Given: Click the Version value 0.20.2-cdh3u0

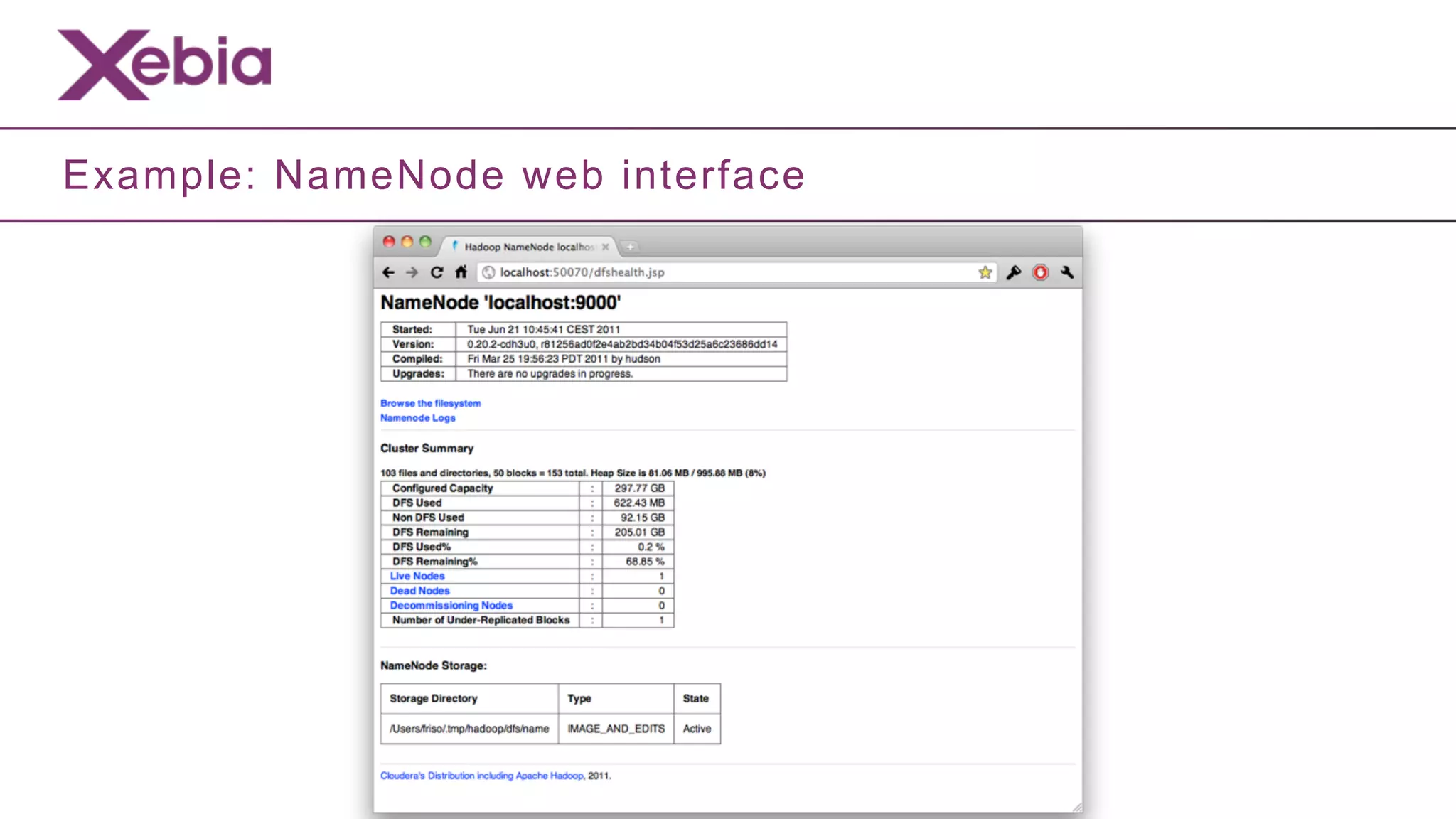Looking at the screenshot, I should pyautogui.click(x=622, y=344).
